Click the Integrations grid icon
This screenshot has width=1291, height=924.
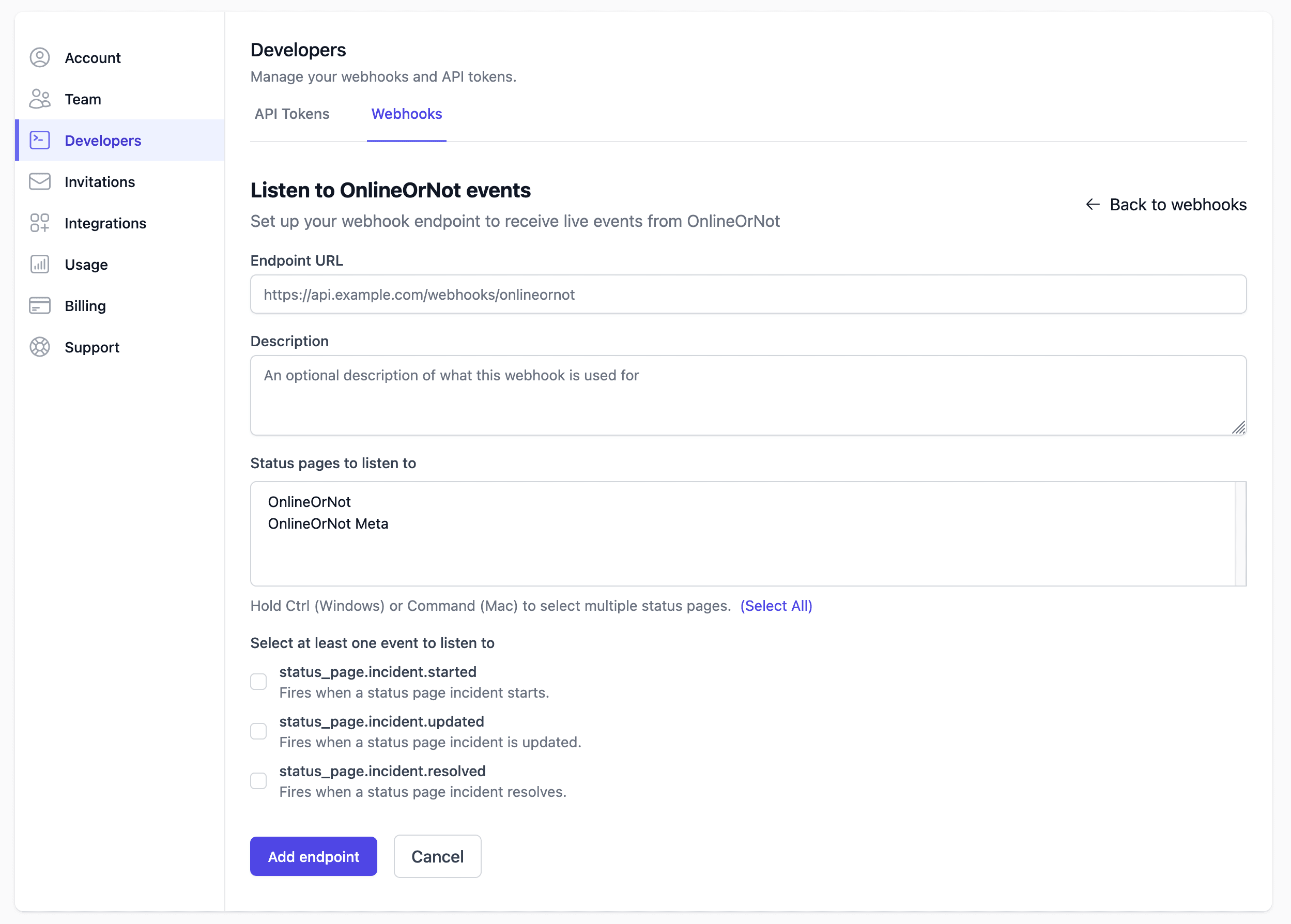[39, 223]
